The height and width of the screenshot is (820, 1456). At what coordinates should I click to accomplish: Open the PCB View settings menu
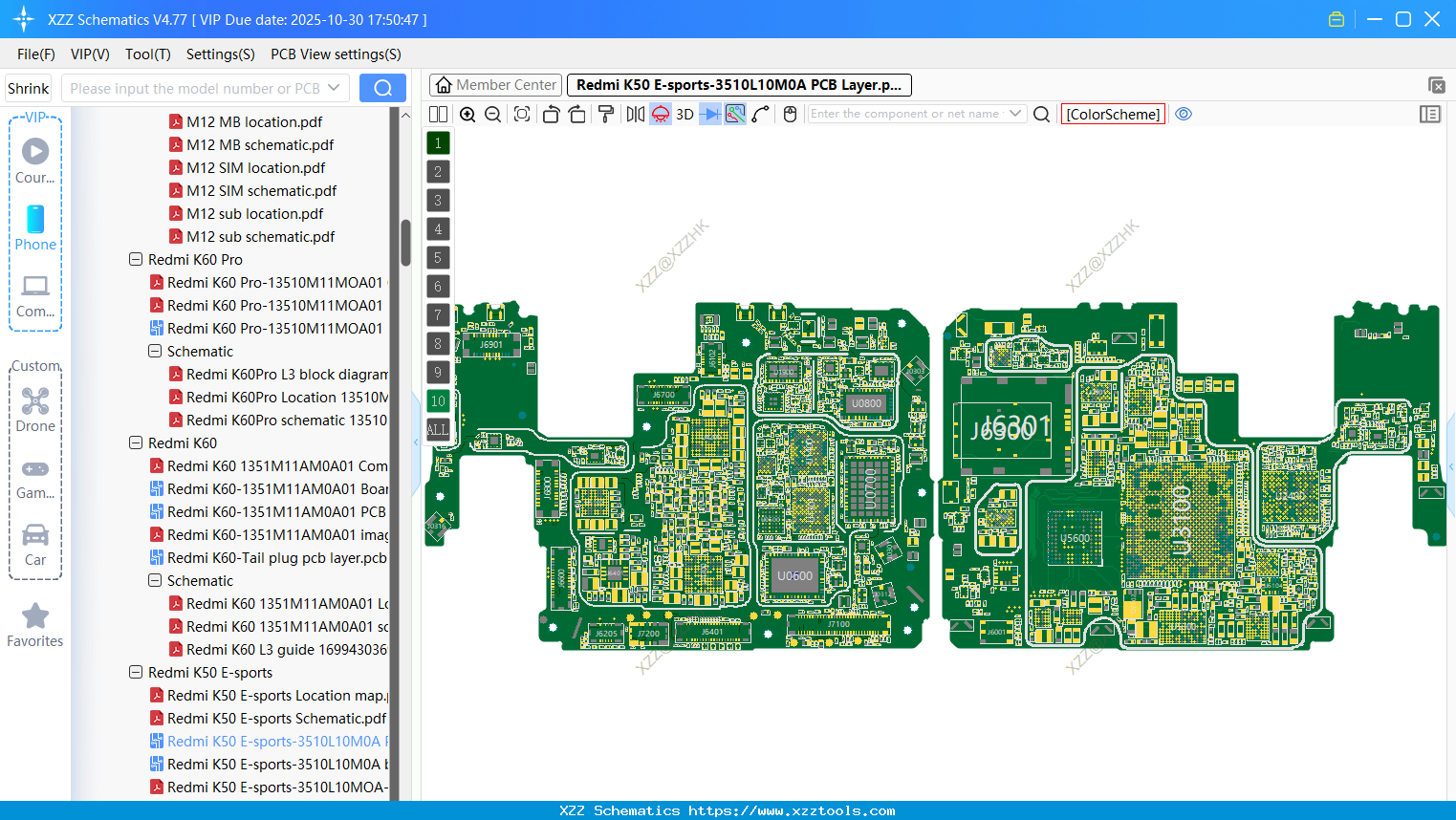coord(336,54)
